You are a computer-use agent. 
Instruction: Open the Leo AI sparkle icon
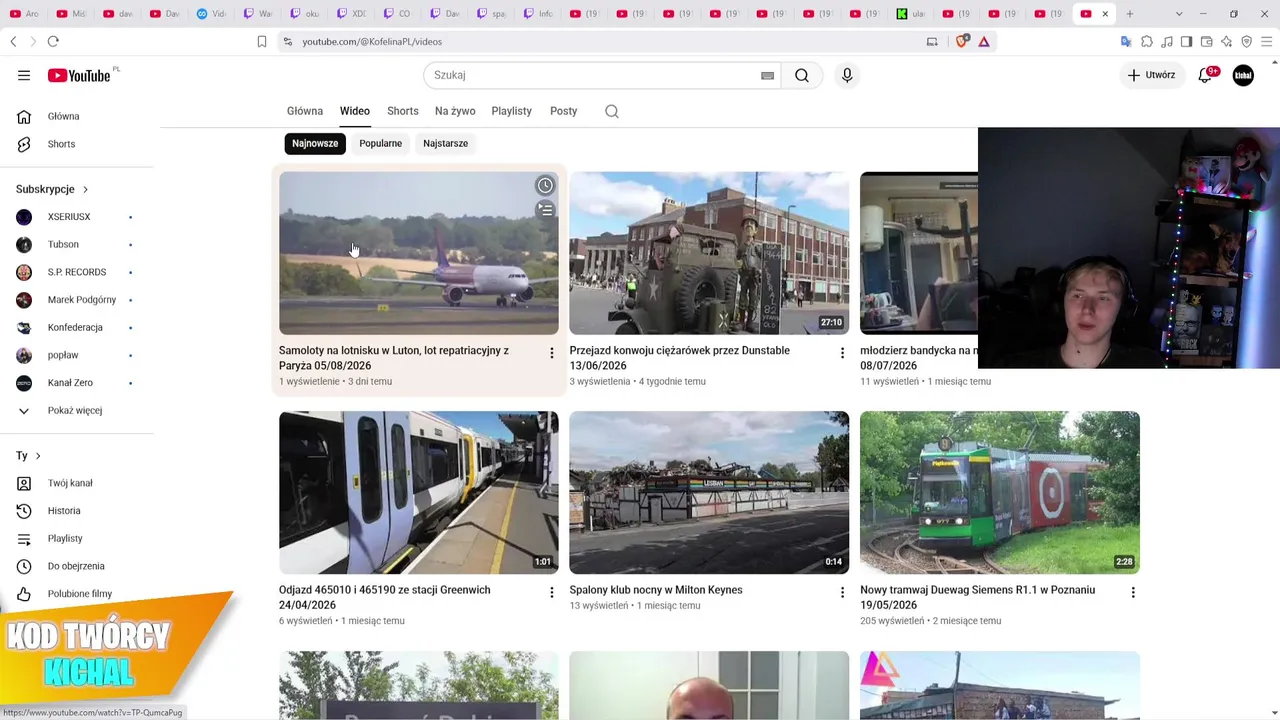coord(1227,41)
